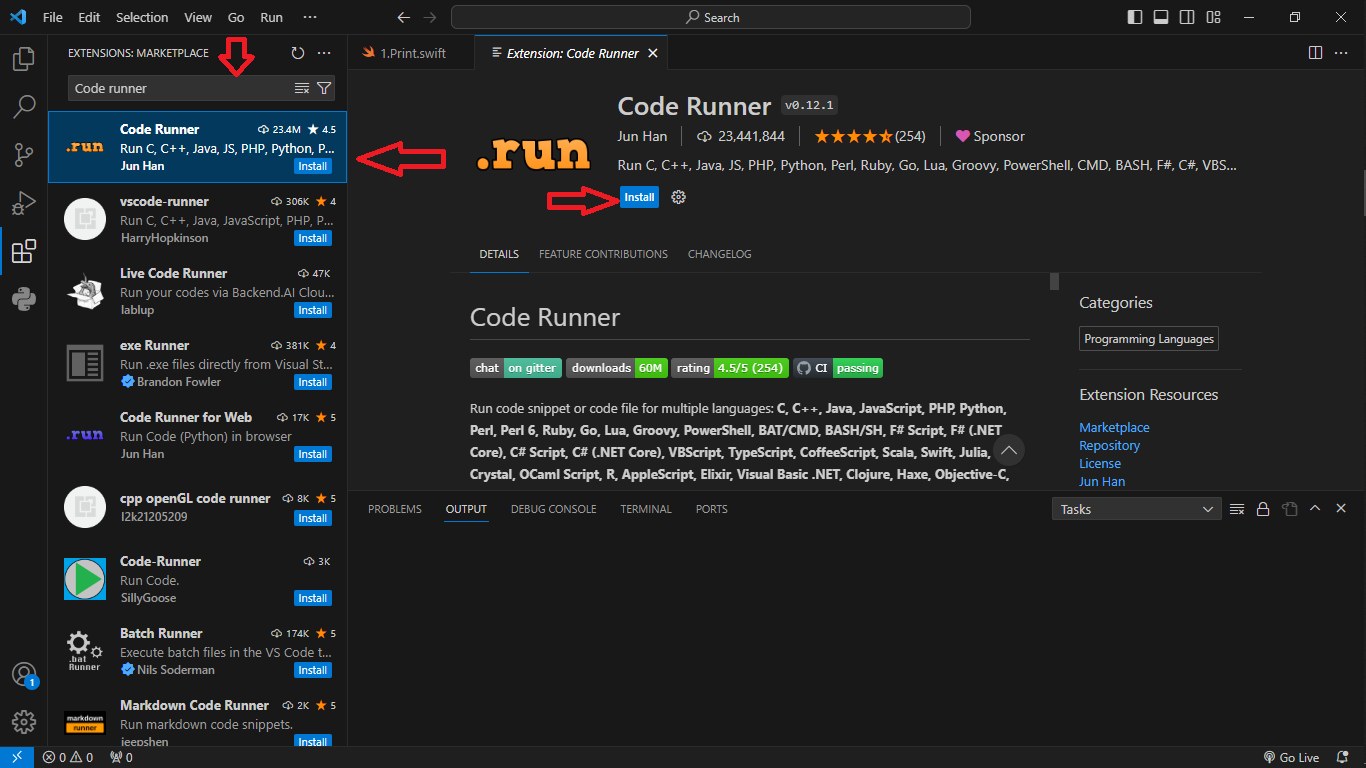Viewport: 1366px width, 768px height.
Task: Maximize the panel with the chevron up
Action: click(1315, 509)
